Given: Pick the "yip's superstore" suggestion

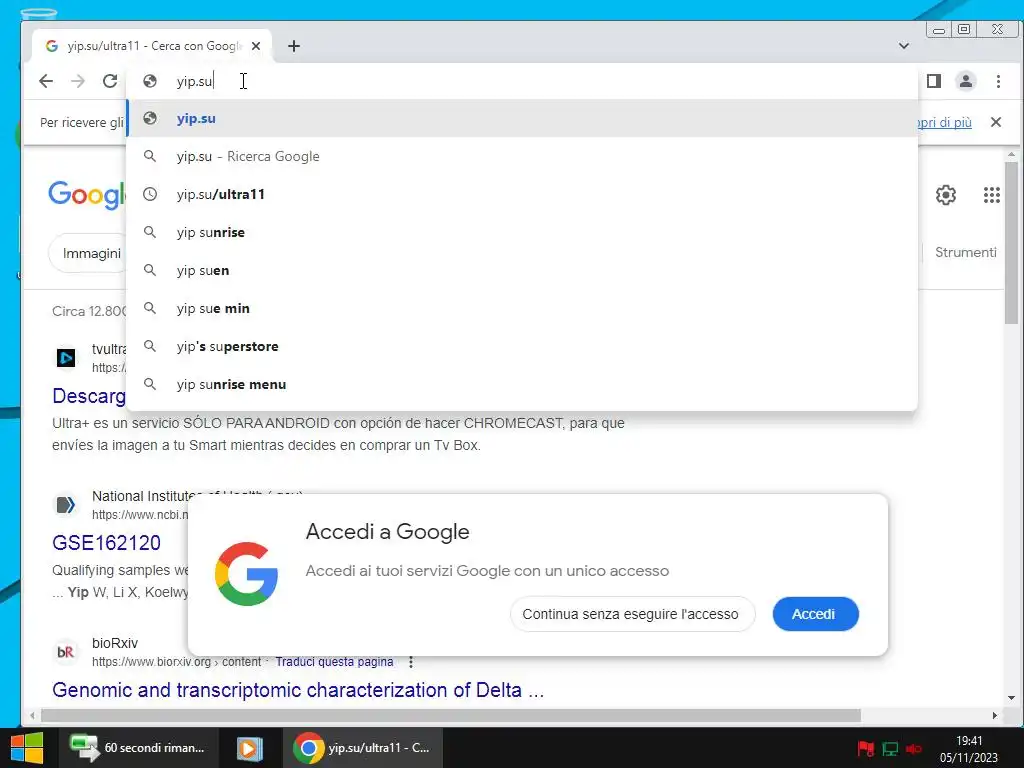Looking at the screenshot, I should coord(522,346).
